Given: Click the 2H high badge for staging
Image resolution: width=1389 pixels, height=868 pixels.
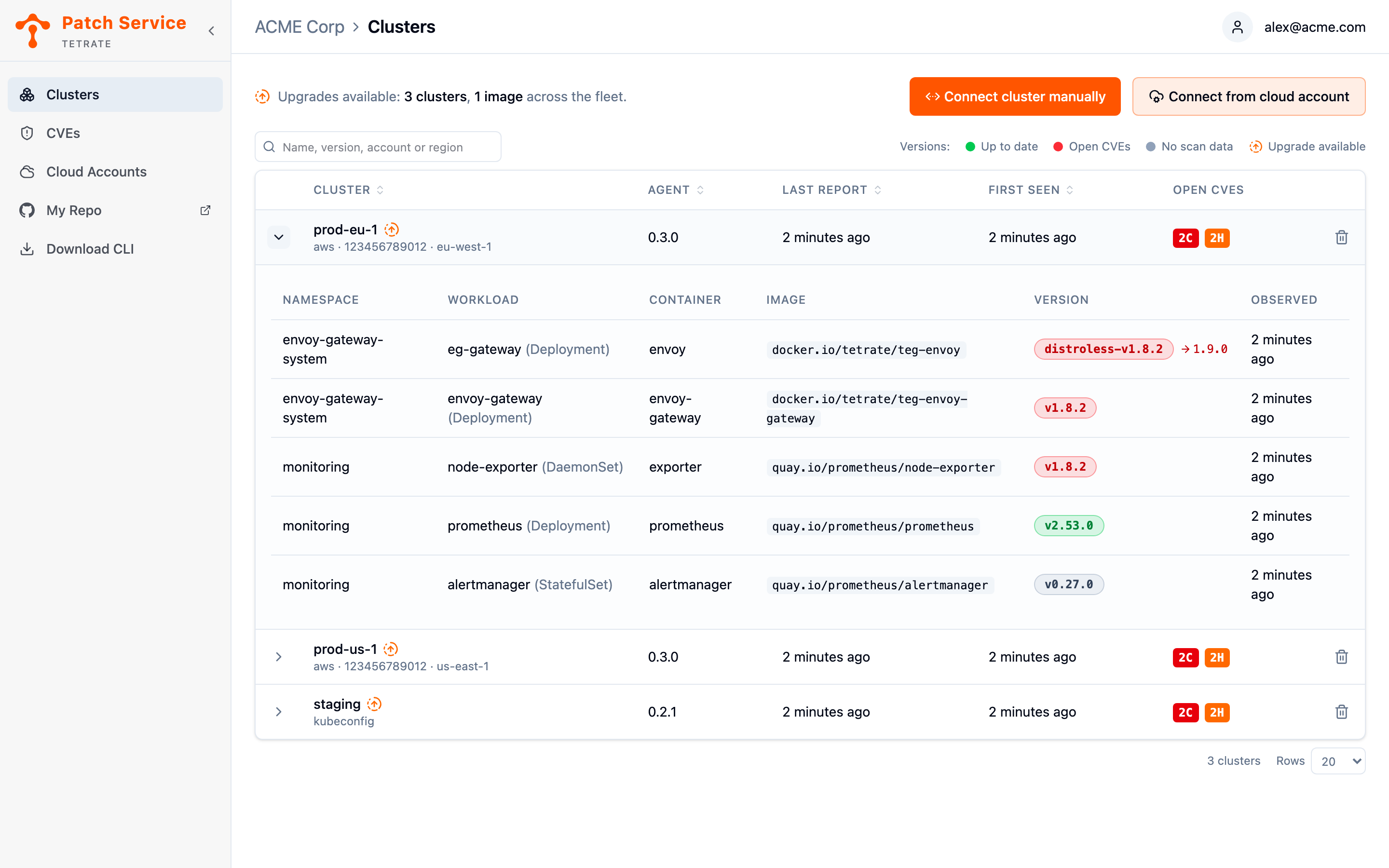Looking at the screenshot, I should pyautogui.click(x=1217, y=712).
